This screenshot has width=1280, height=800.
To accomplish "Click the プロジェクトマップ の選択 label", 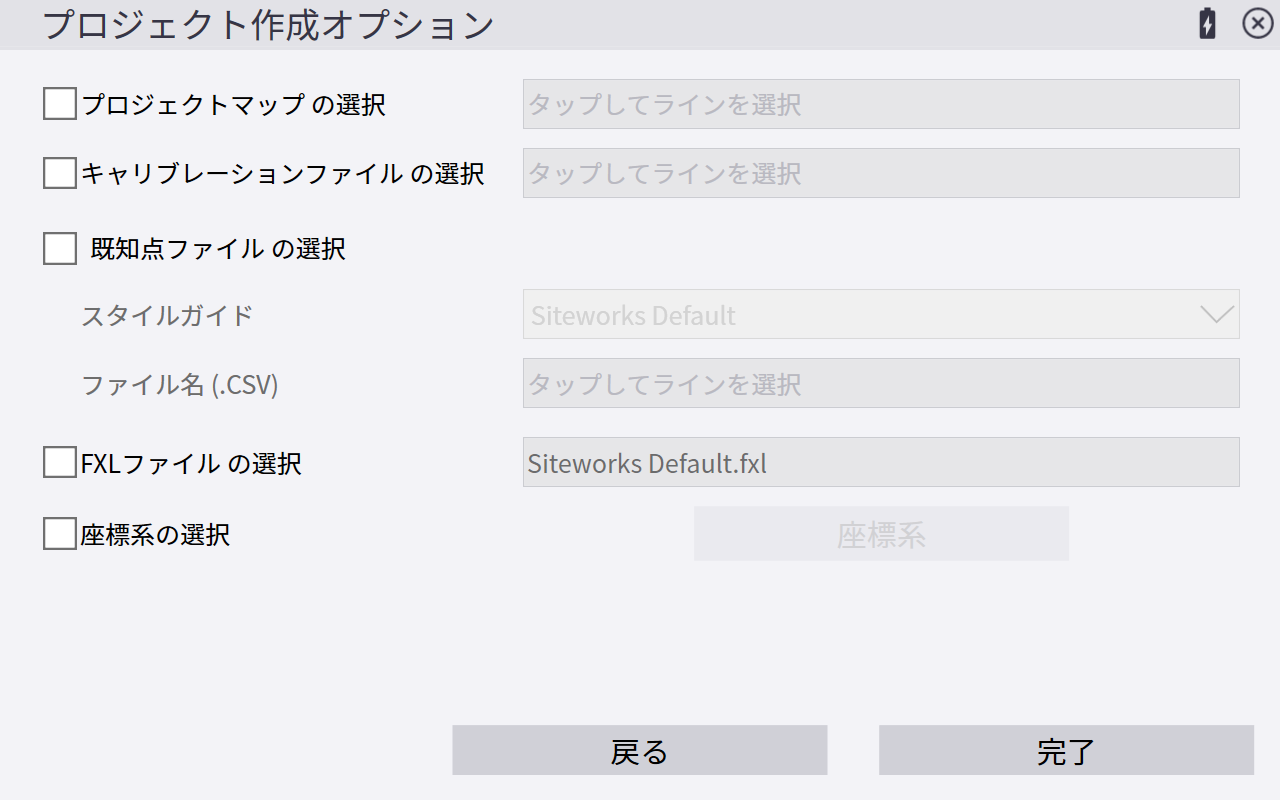I will pyautogui.click(x=233, y=104).
